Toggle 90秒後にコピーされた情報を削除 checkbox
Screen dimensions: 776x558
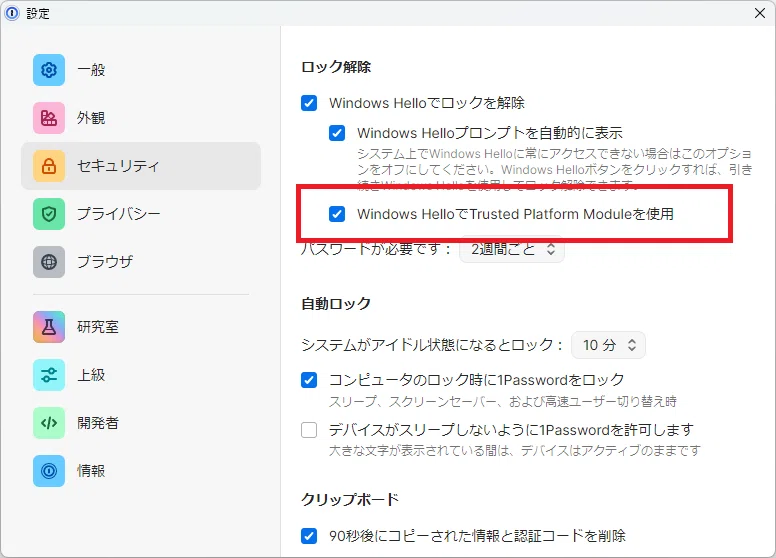coord(309,536)
